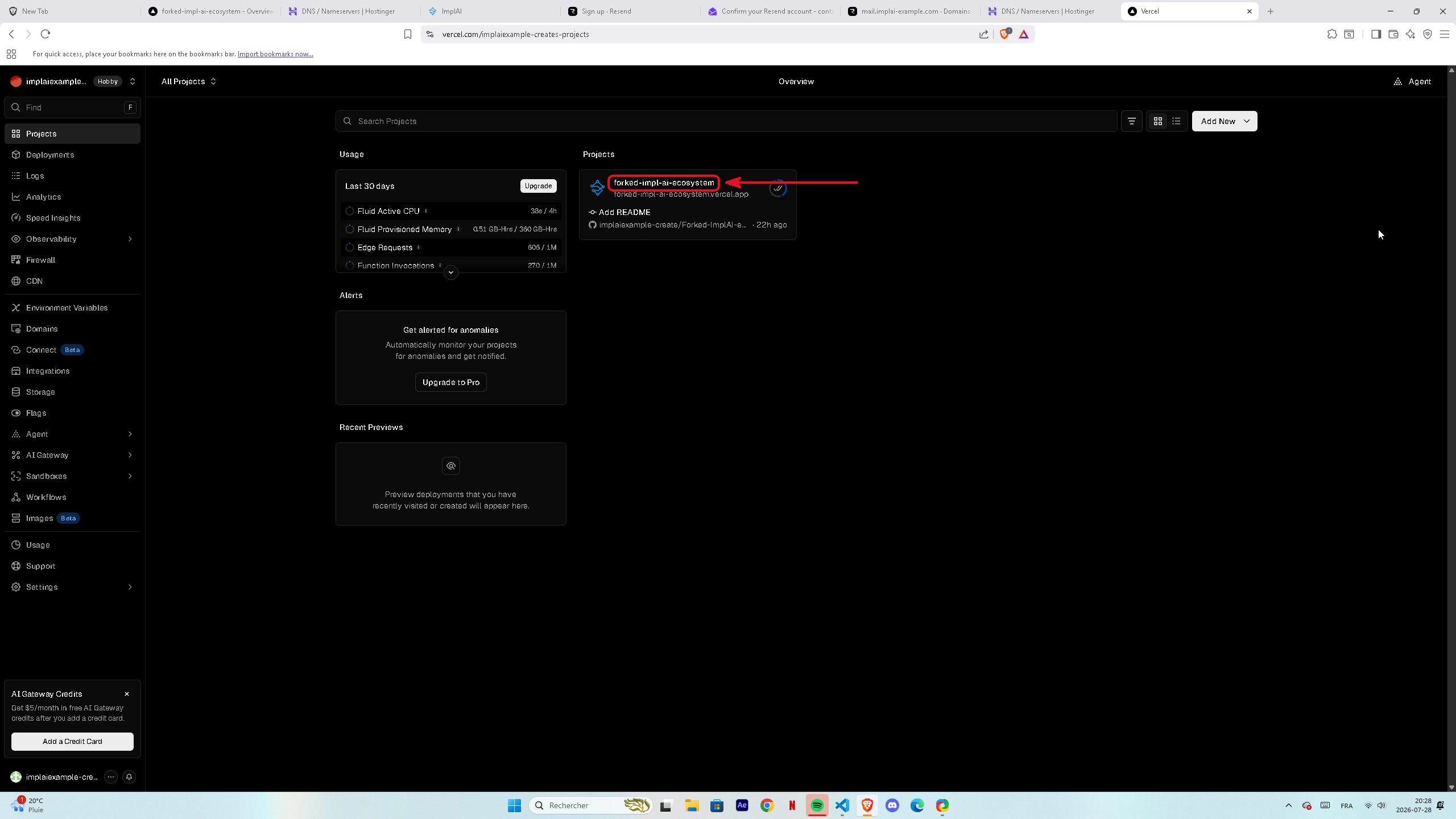Screen dimensions: 1456x819
Task: Expand the Agent sidebar submenu arrow
Action: click(130, 434)
